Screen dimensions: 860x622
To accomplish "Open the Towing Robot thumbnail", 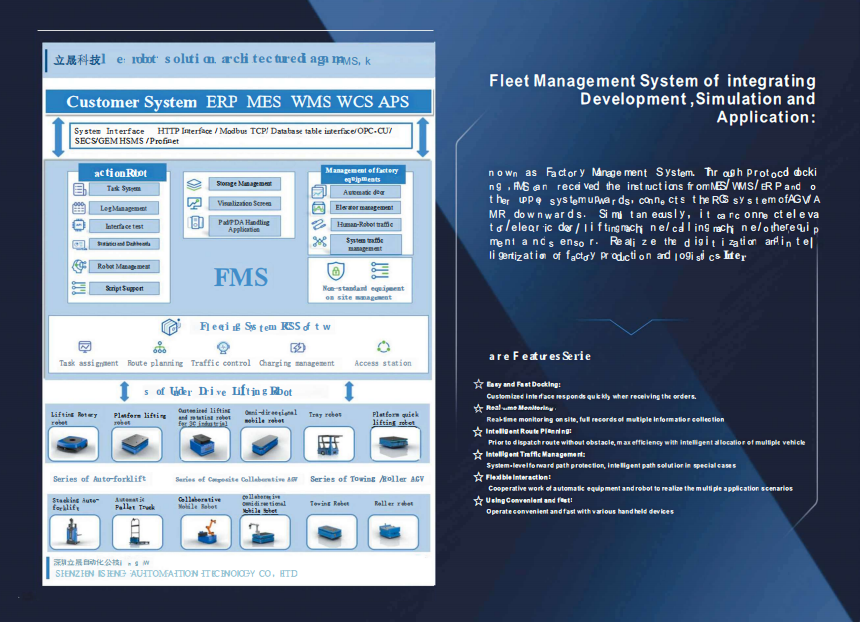I will click(x=330, y=532).
